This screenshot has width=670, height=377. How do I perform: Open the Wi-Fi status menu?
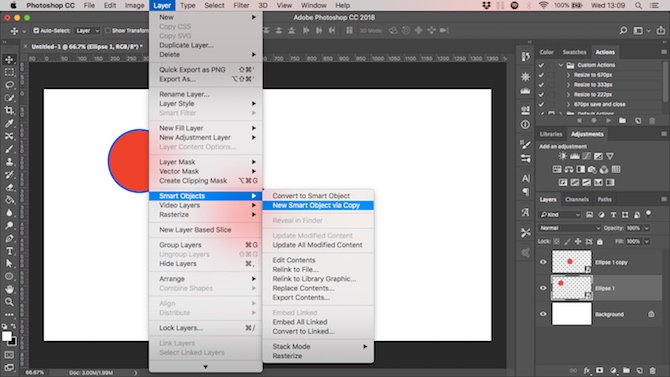(x=543, y=5)
